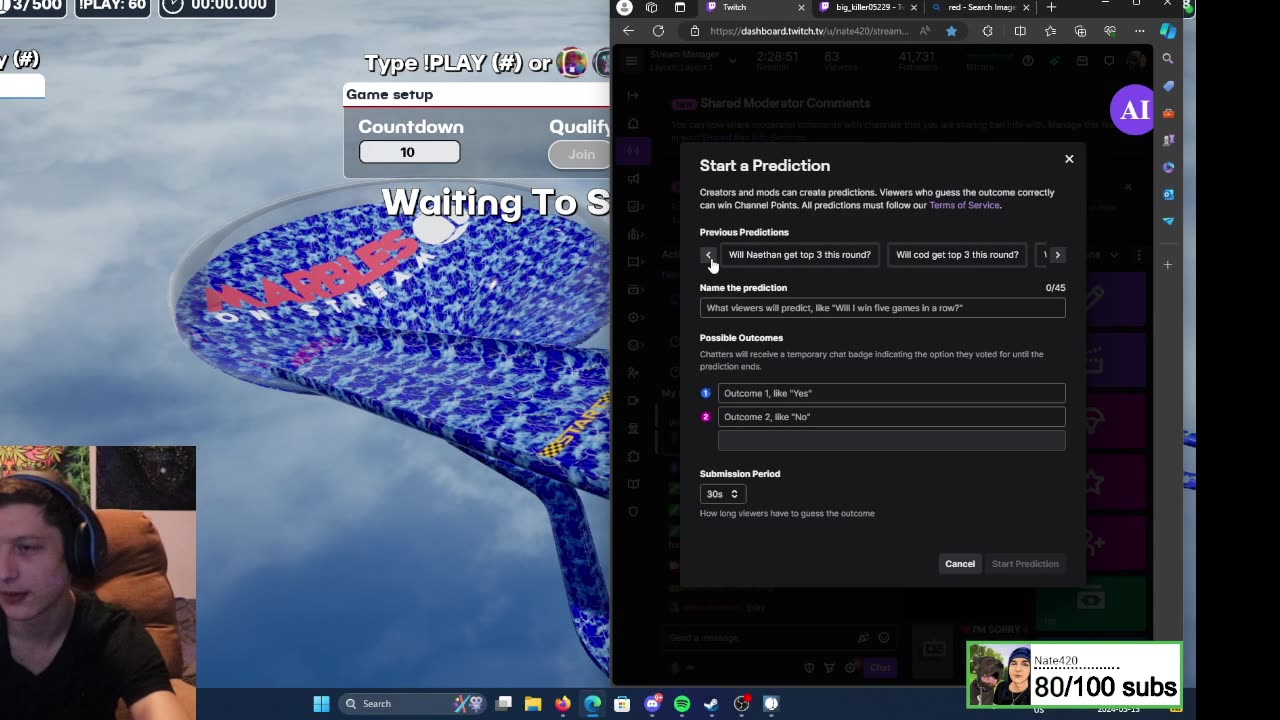Go back in the Edge browser
This screenshot has height=720, width=1280.
(628, 31)
